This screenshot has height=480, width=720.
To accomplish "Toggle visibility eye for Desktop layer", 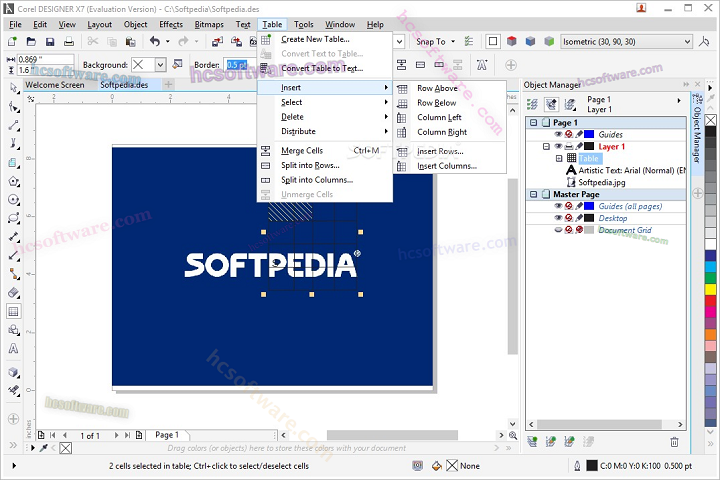I will [x=558, y=218].
